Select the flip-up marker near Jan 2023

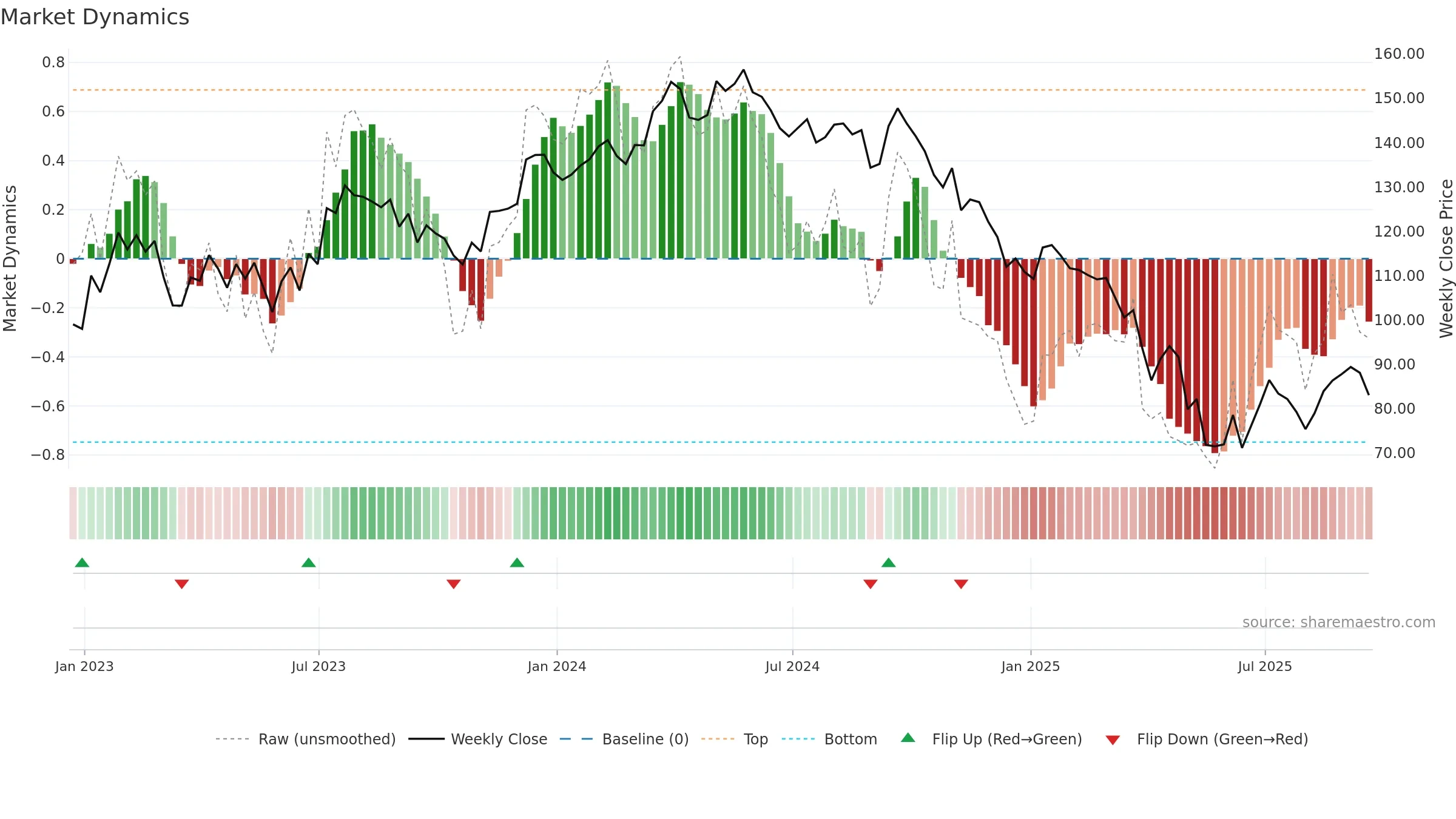point(82,562)
